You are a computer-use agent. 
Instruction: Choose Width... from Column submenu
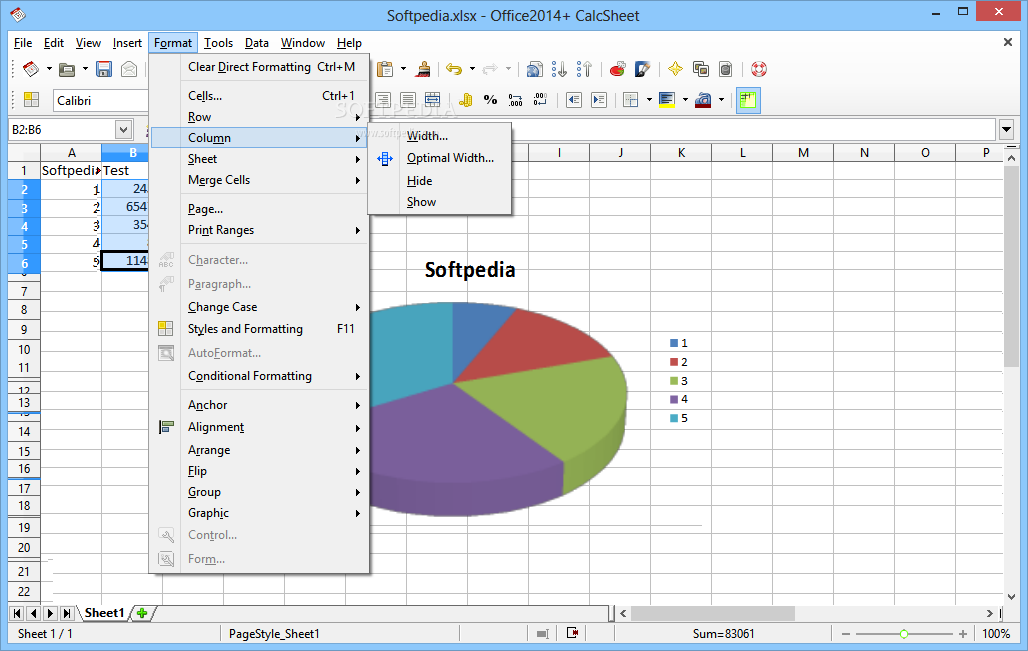pos(427,136)
